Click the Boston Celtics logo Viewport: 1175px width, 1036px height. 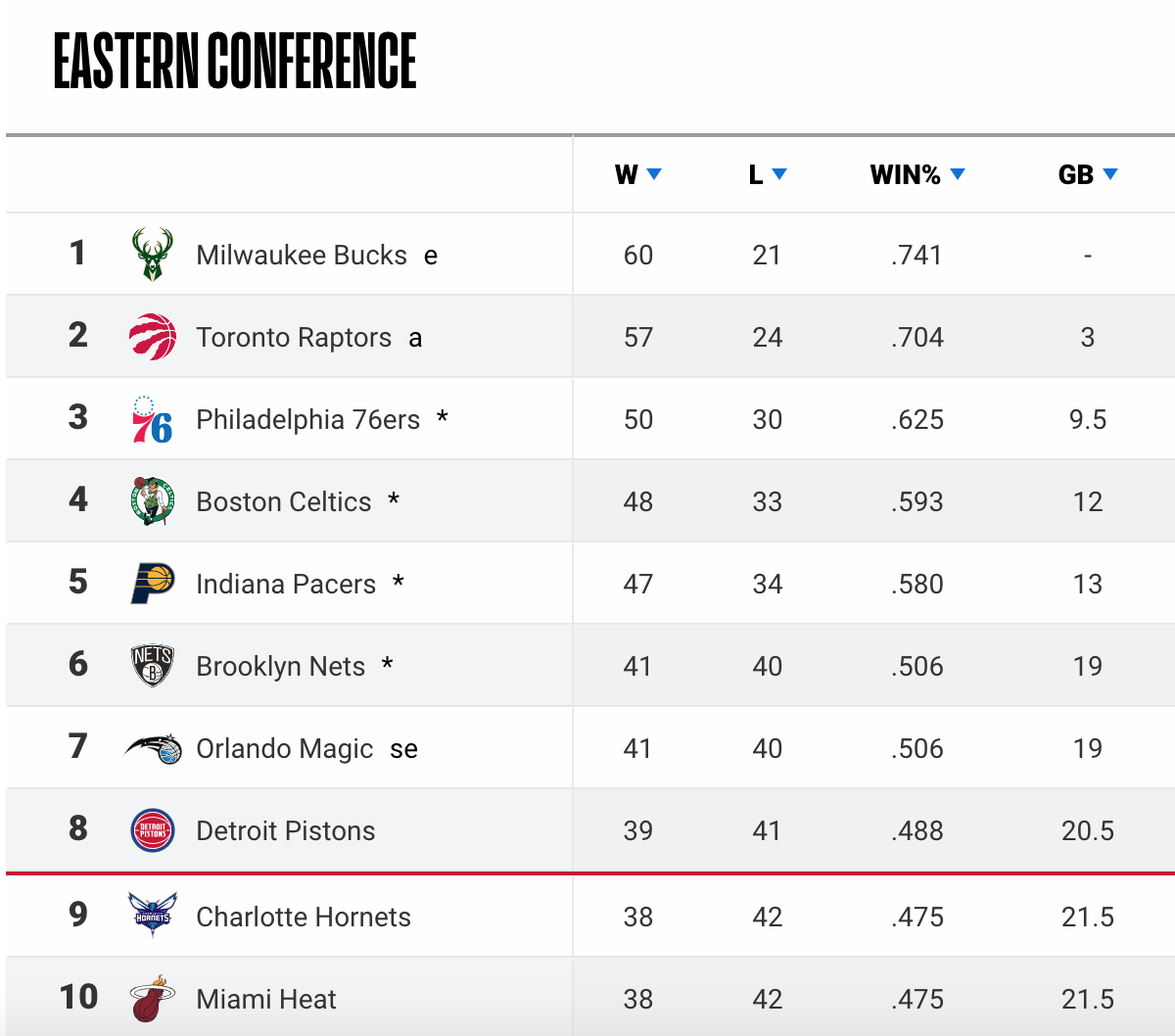pyautogui.click(x=153, y=501)
